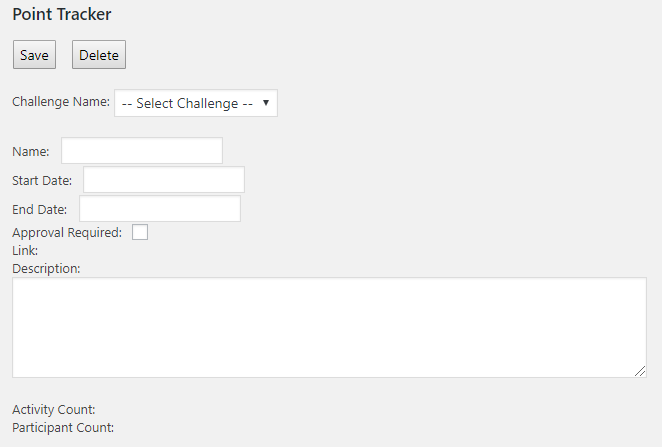Image resolution: width=662 pixels, height=447 pixels.
Task: Click the Participant Count text
Action: click(63, 428)
